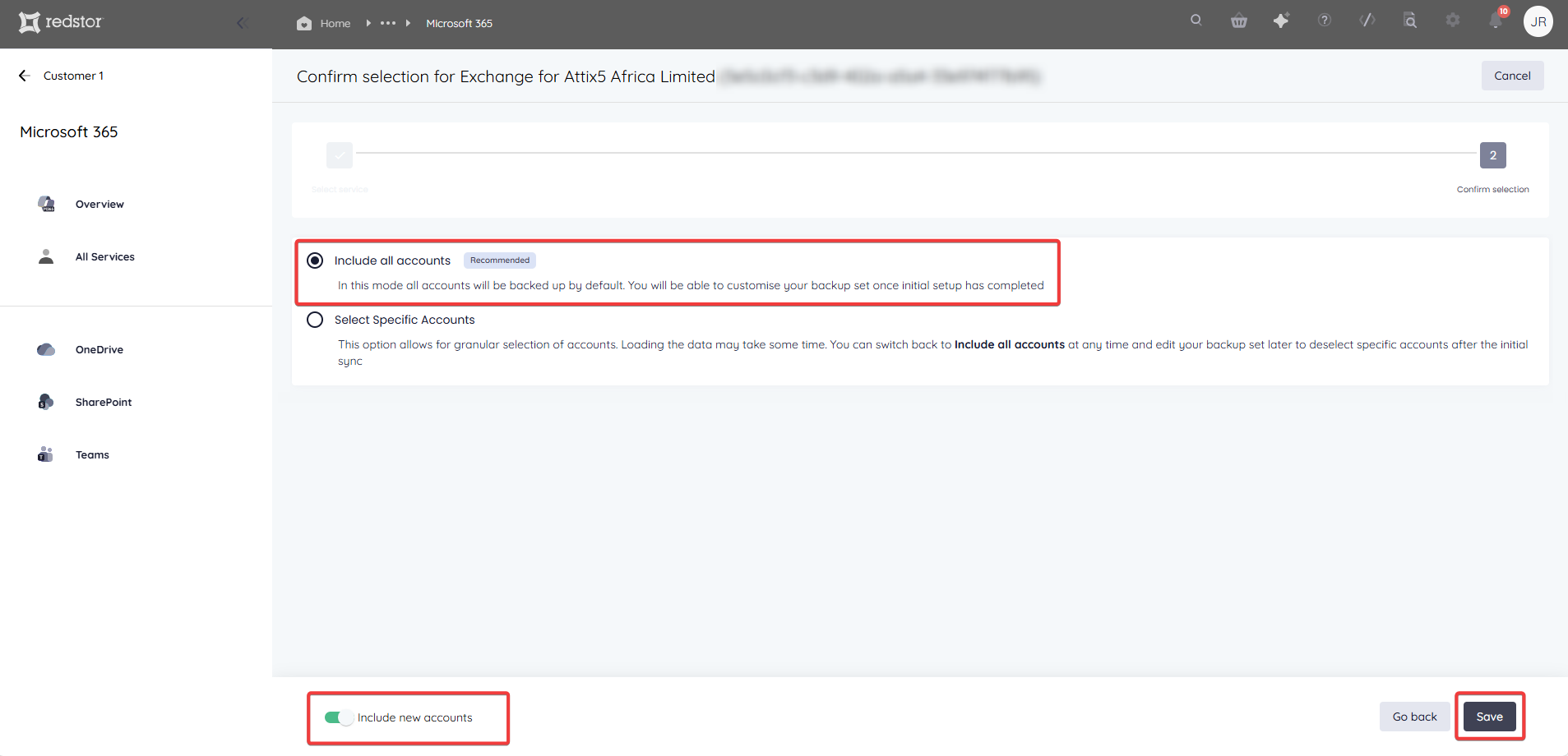The width and height of the screenshot is (1568, 756).
Task: Expand the breadcrumb ellipsis
Action: point(388,23)
